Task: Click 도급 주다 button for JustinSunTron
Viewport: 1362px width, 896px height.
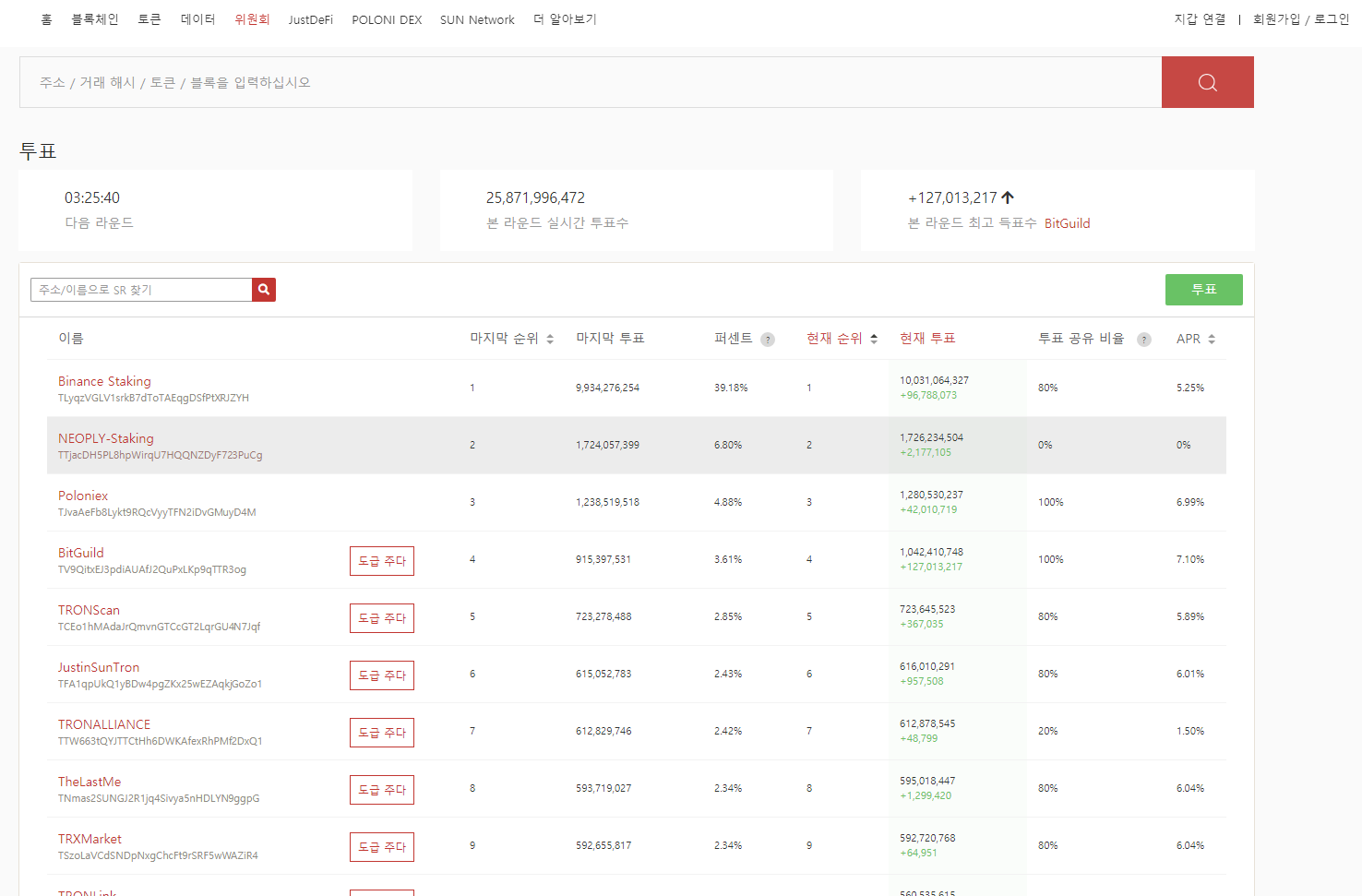Action: 382,675
